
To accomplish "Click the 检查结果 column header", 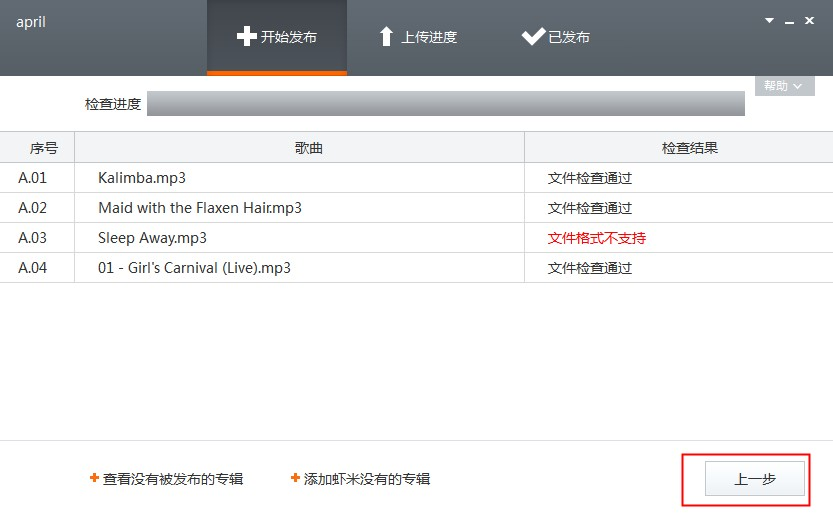I will click(679, 148).
